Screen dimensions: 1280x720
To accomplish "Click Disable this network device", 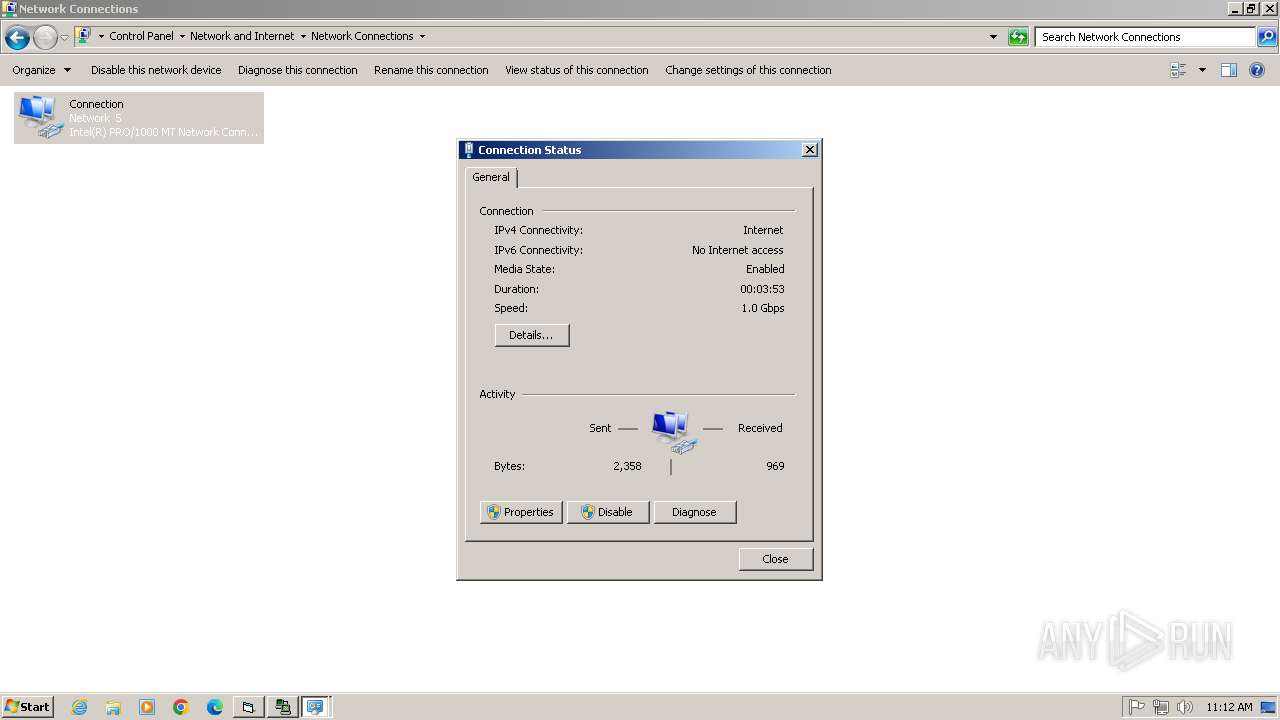I will pyautogui.click(x=156, y=70).
